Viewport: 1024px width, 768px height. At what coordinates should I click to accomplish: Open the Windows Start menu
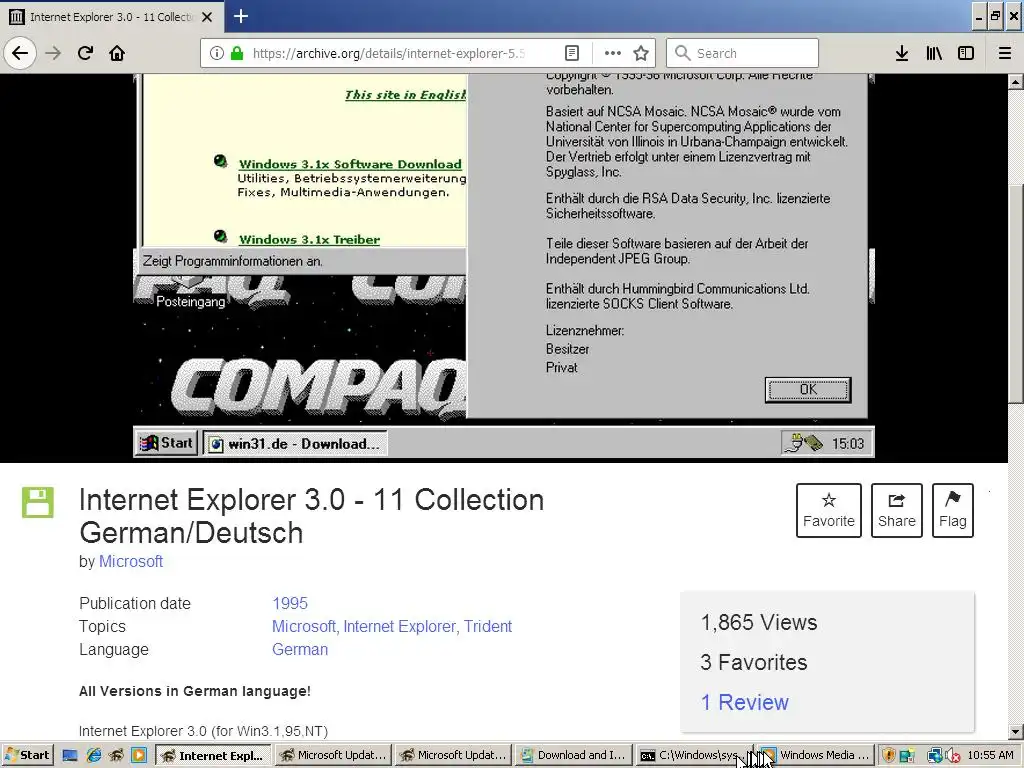click(x=27, y=756)
